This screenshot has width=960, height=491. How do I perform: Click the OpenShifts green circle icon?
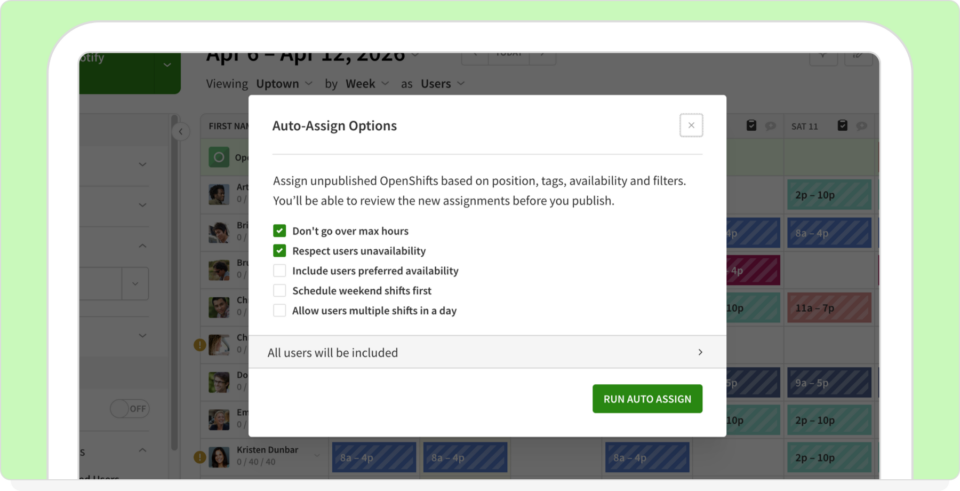click(219, 157)
